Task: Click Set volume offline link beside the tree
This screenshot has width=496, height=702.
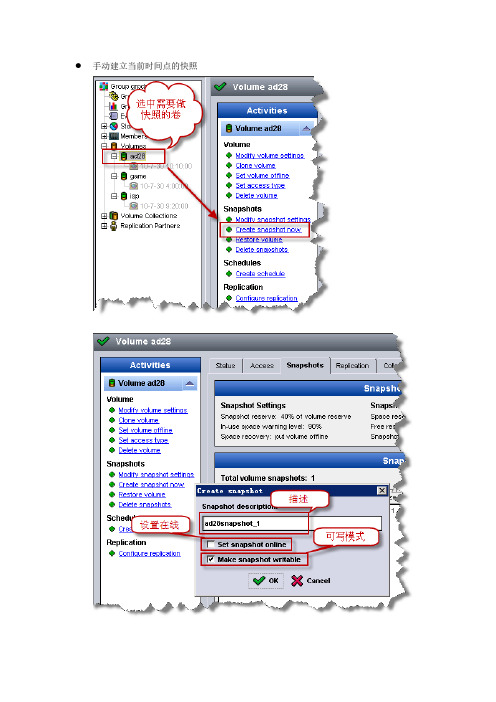Action: coord(262,176)
